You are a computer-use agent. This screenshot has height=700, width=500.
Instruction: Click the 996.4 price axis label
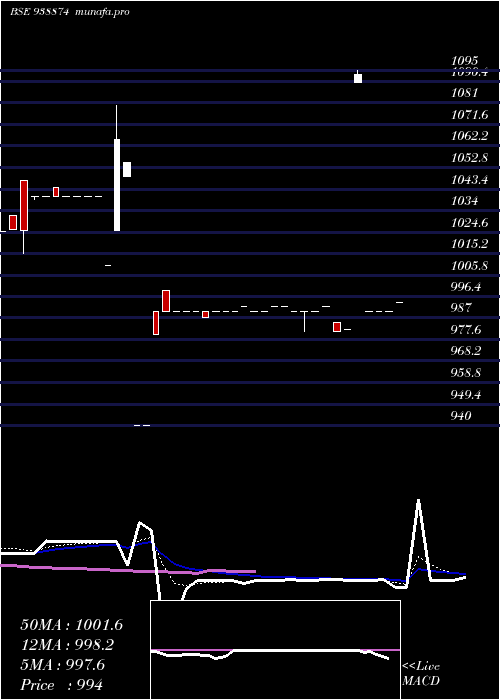pyautogui.click(x=467, y=287)
